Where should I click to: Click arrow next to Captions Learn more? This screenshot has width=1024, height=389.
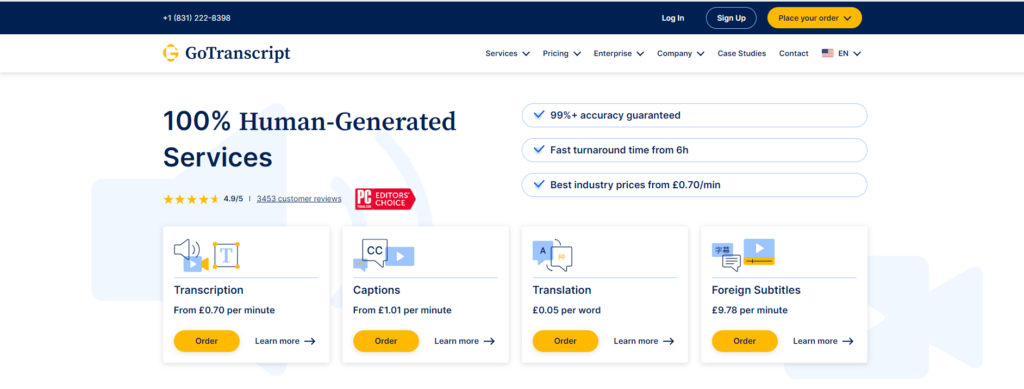click(x=489, y=341)
